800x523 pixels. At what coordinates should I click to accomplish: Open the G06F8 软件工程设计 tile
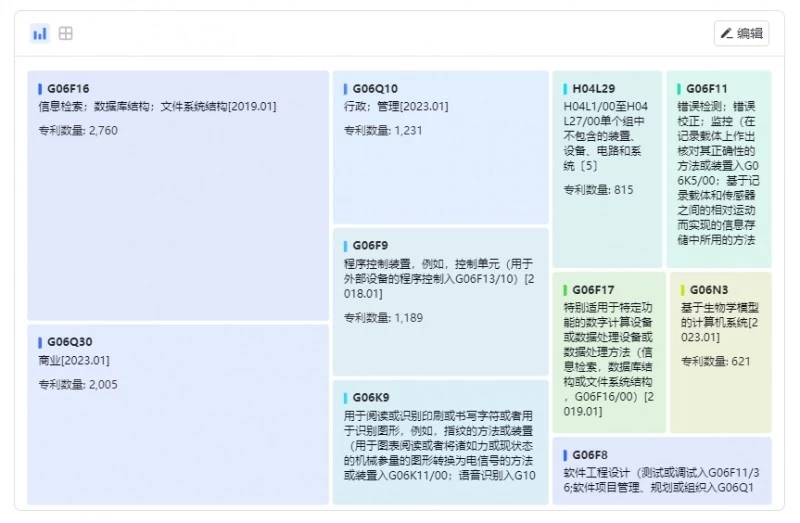(x=661, y=471)
